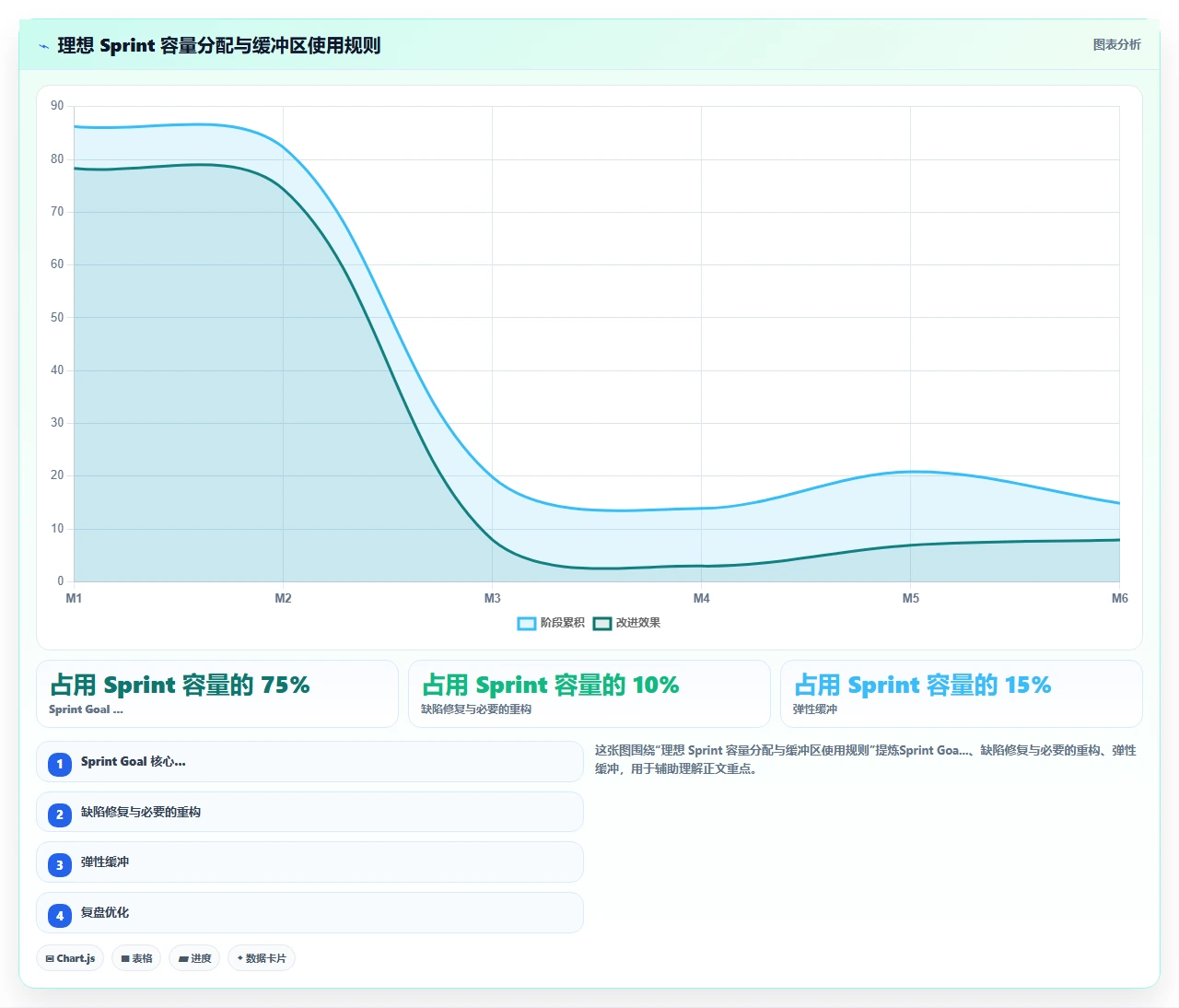Open the 75% Sprint capacity card

click(x=217, y=694)
